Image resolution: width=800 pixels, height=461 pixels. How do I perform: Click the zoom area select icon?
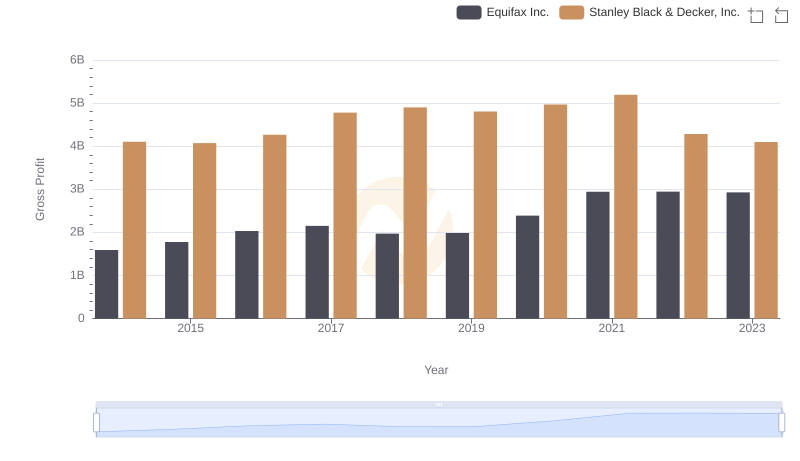pyautogui.click(x=756, y=15)
